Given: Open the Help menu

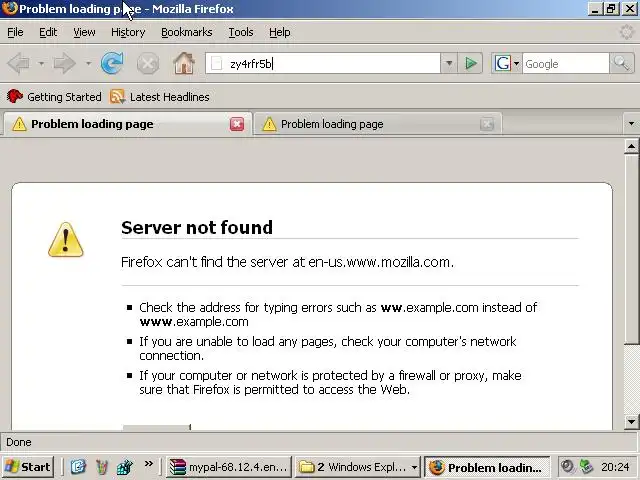Looking at the screenshot, I should (280, 32).
